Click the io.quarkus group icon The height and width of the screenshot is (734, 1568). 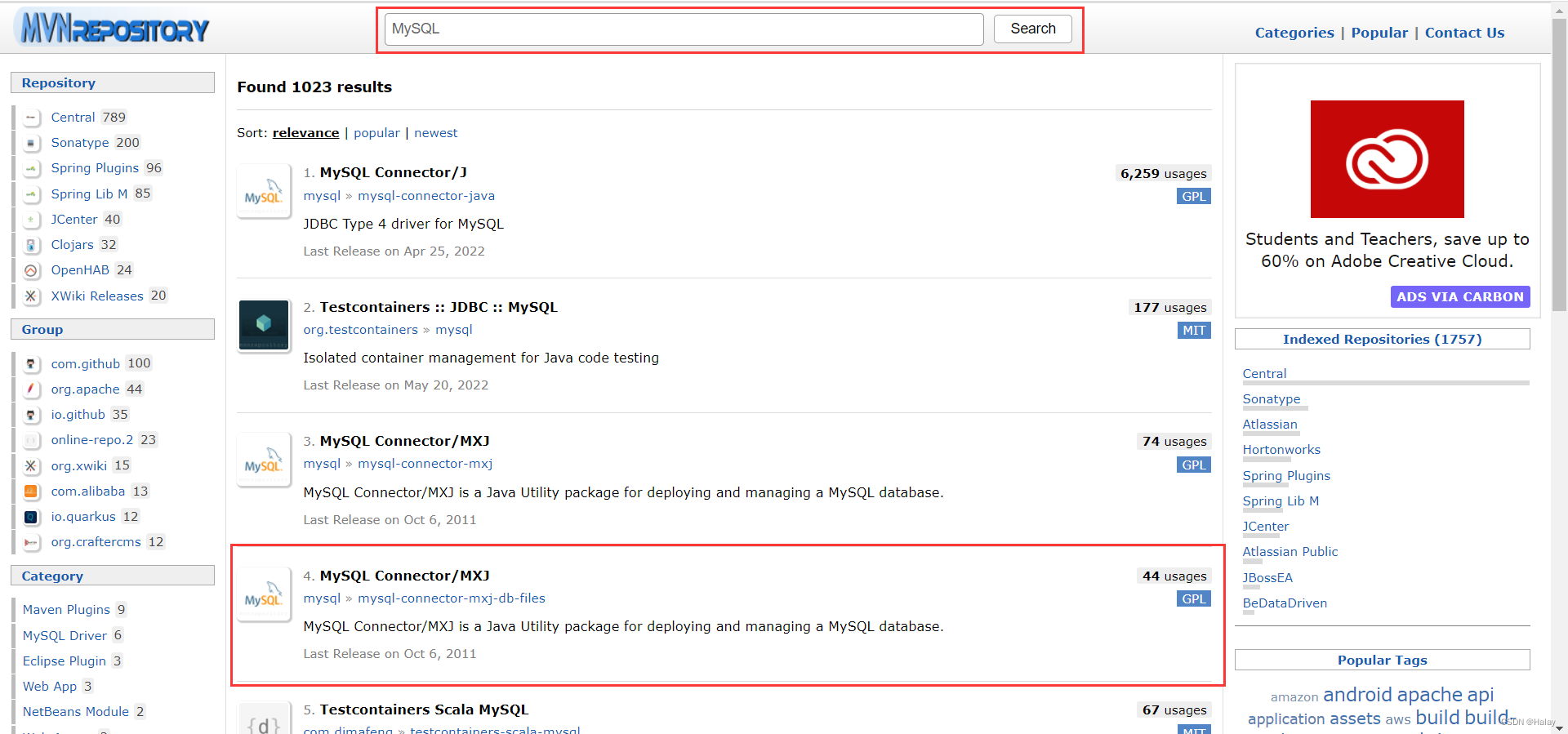[x=31, y=517]
